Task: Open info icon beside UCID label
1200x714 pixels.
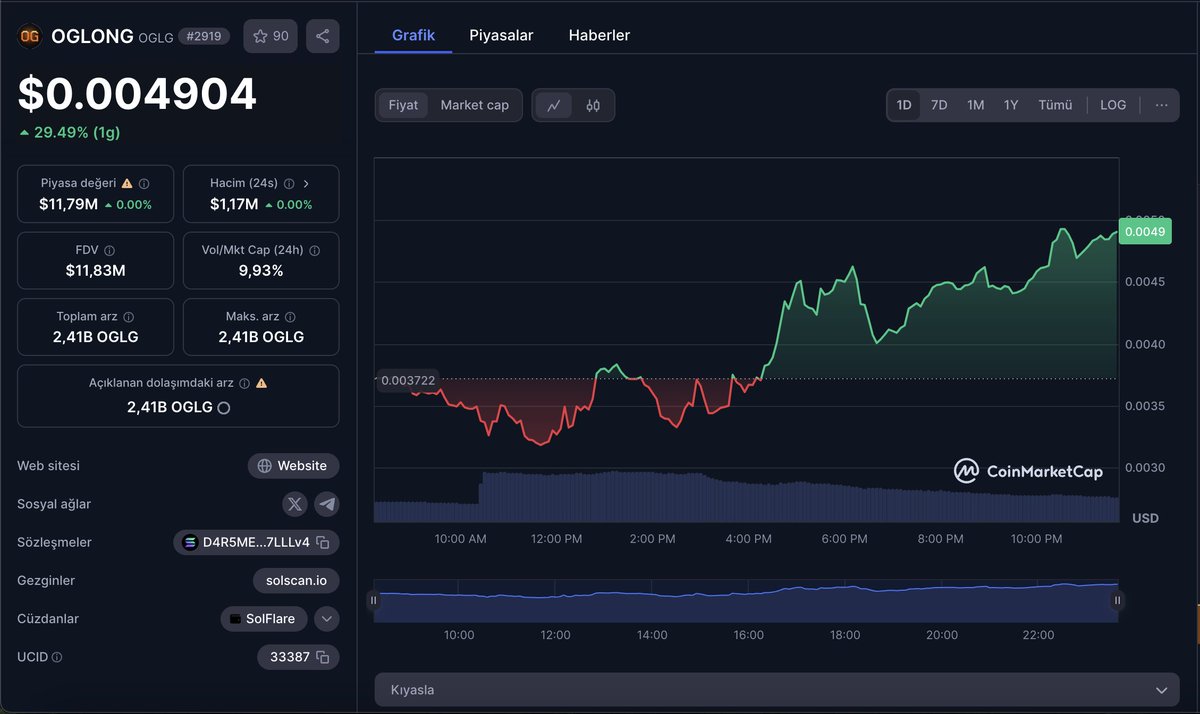Action: (57, 657)
